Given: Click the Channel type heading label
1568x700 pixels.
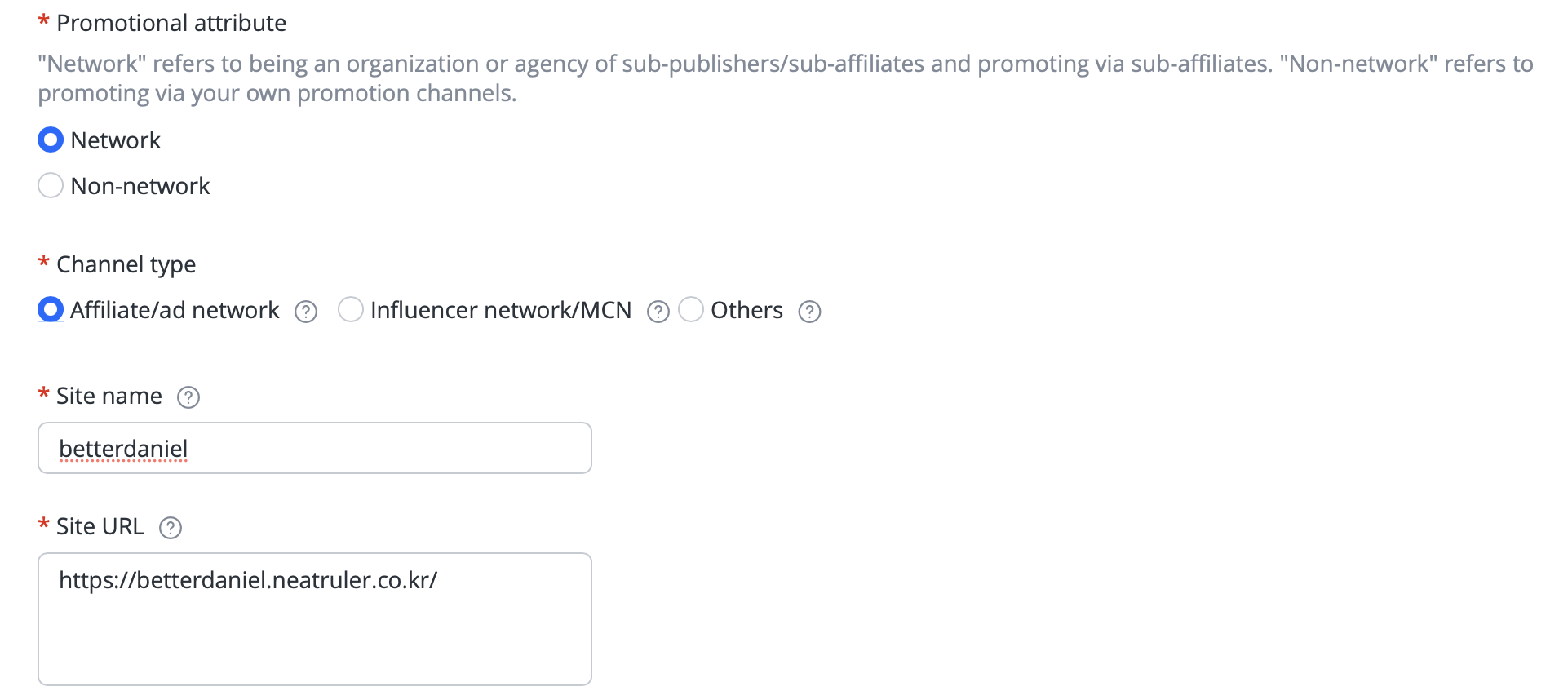Looking at the screenshot, I should (x=126, y=264).
